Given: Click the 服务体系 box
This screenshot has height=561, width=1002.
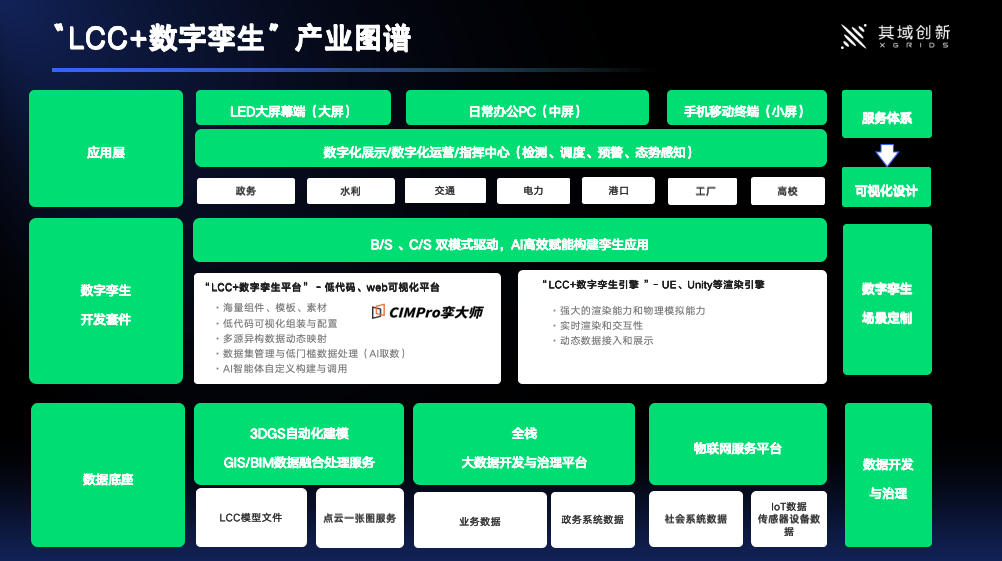Looking at the screenshot, I should tap(887, 114).
